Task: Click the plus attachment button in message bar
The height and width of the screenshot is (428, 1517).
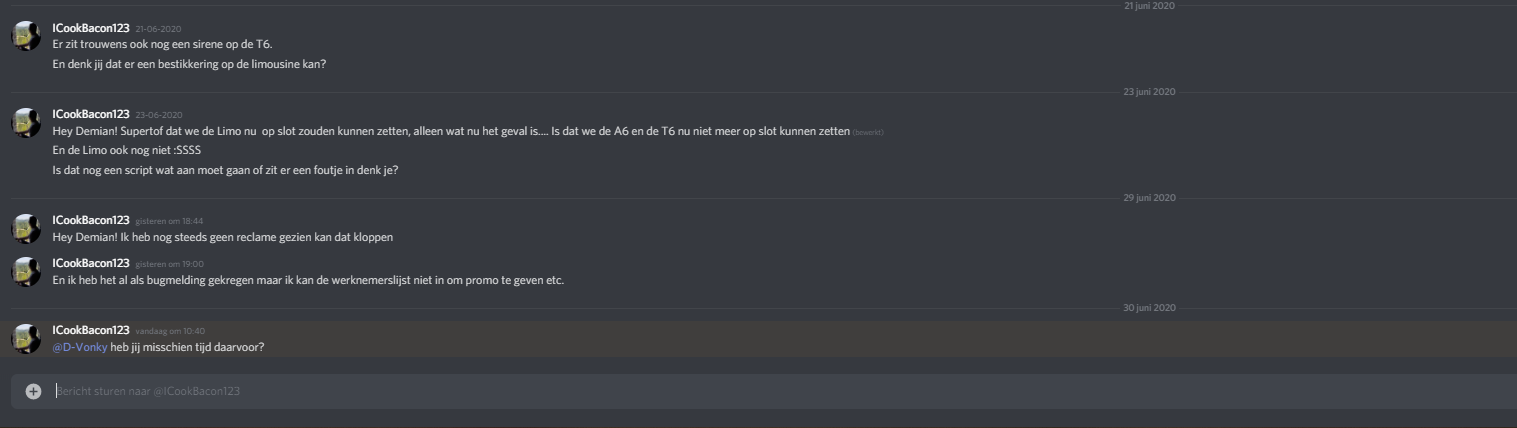Action: (x=33, y=391)
